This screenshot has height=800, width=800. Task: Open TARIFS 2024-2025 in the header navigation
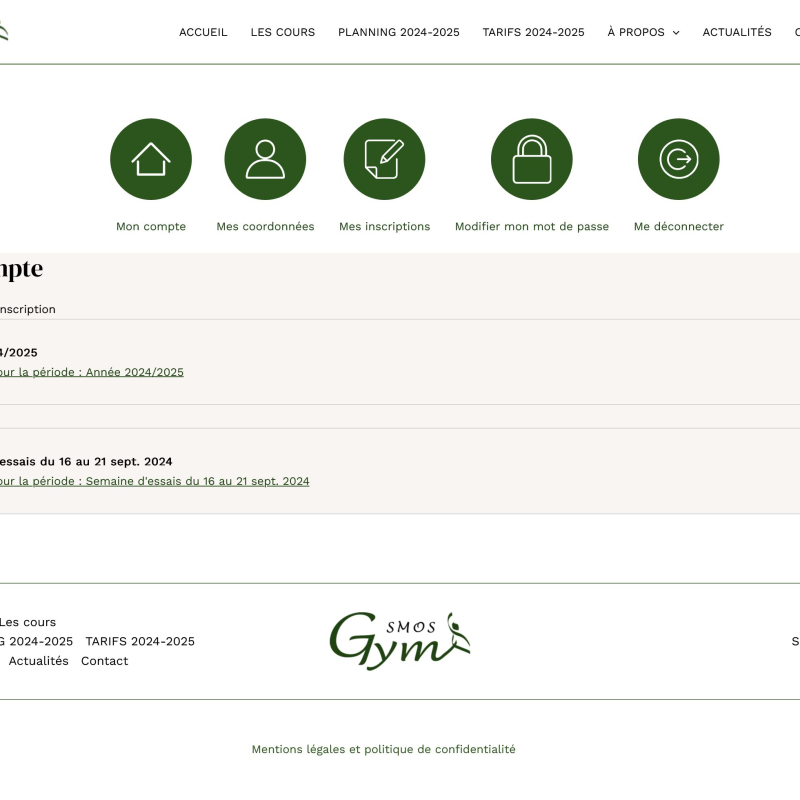click(533, 32)
